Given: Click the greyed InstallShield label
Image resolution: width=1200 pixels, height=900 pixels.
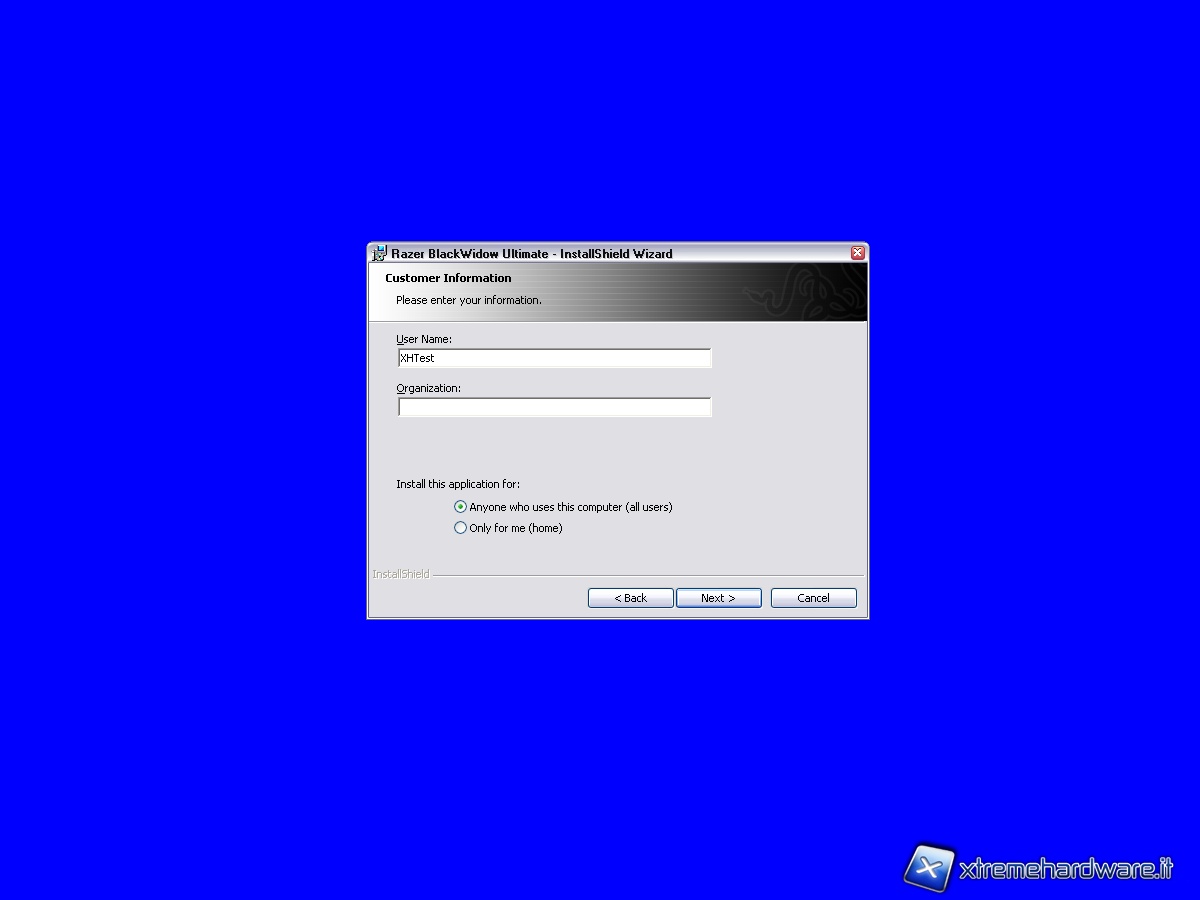Looking at the screenshot, I should (x=400, y=574).
